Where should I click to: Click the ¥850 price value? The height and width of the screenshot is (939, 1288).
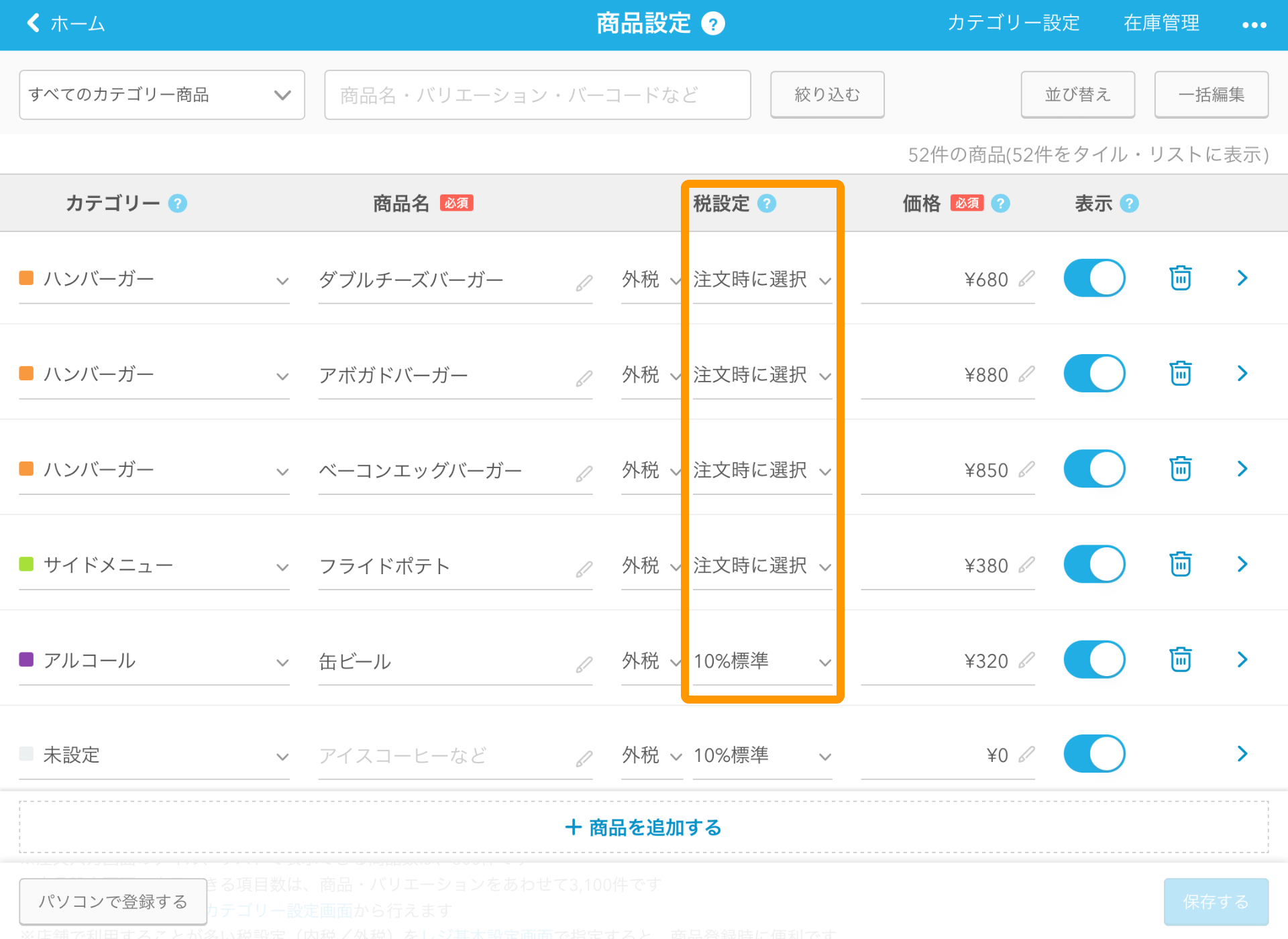986,470
